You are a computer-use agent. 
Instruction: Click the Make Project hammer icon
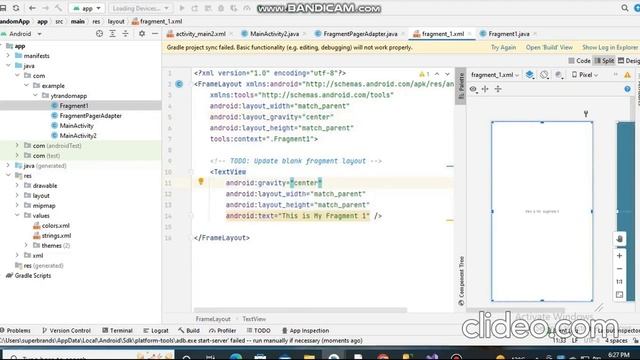coord(58,8)
